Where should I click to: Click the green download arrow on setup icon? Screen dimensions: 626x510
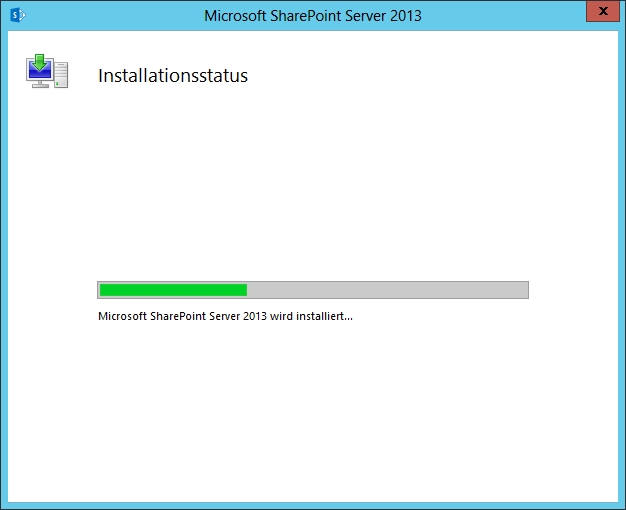click(40, 64)
